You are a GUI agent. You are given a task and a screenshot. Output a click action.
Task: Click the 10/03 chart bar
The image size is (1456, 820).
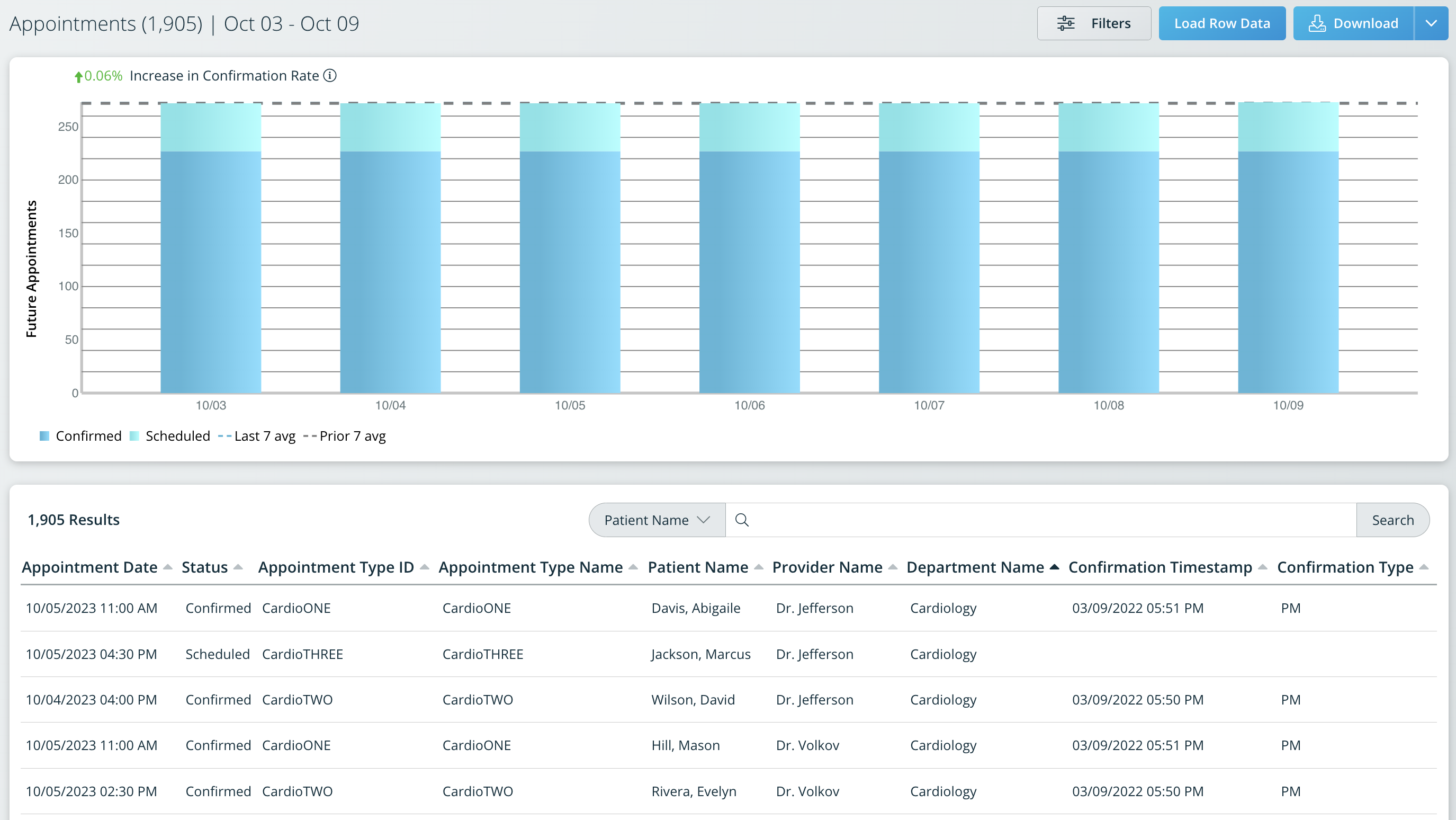pos(211,249)
